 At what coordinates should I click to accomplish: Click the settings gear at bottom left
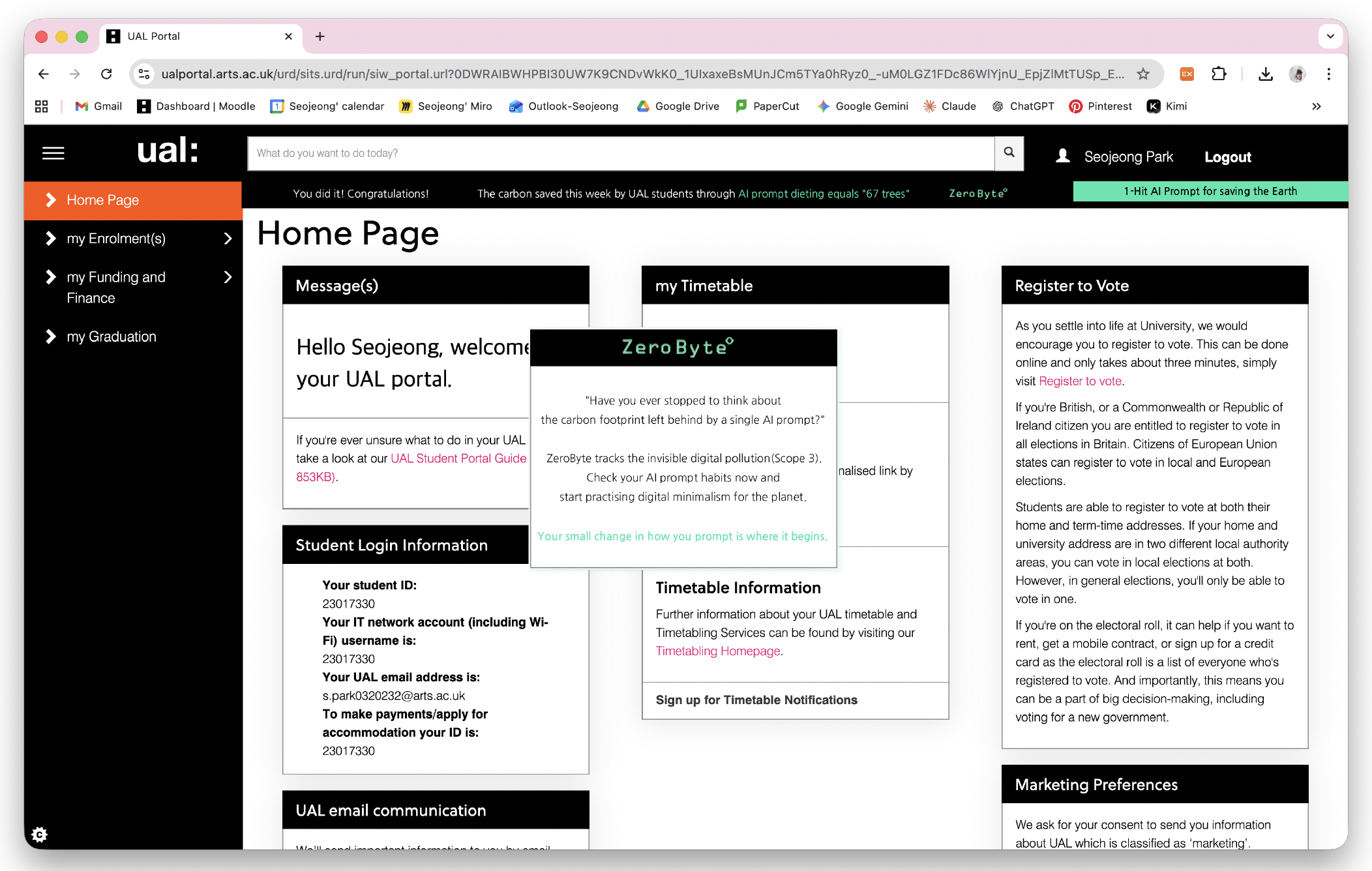click(40, 834)
